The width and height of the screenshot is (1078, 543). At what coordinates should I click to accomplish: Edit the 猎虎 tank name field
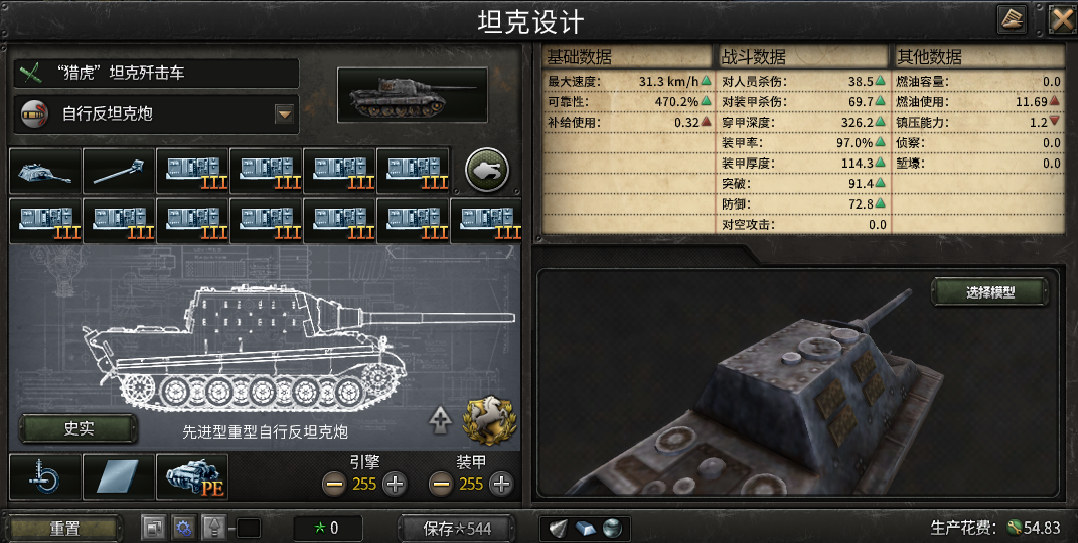point(156,73)
